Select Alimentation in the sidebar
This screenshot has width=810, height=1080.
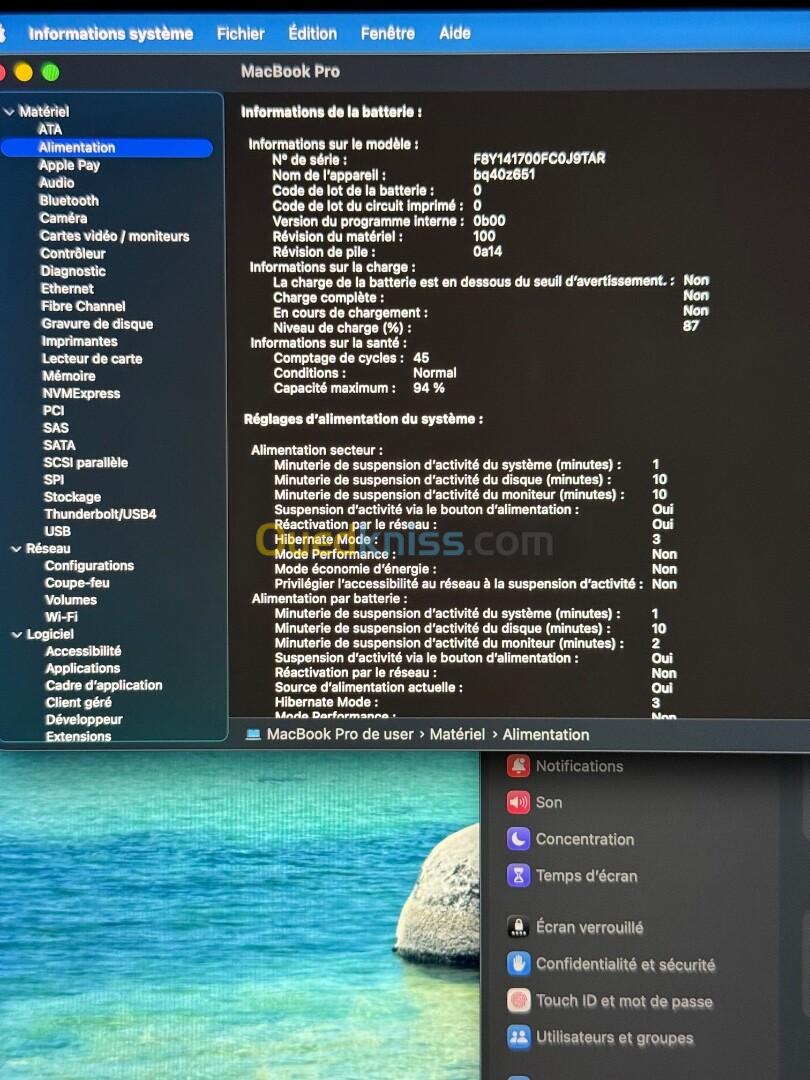point(107,147)
